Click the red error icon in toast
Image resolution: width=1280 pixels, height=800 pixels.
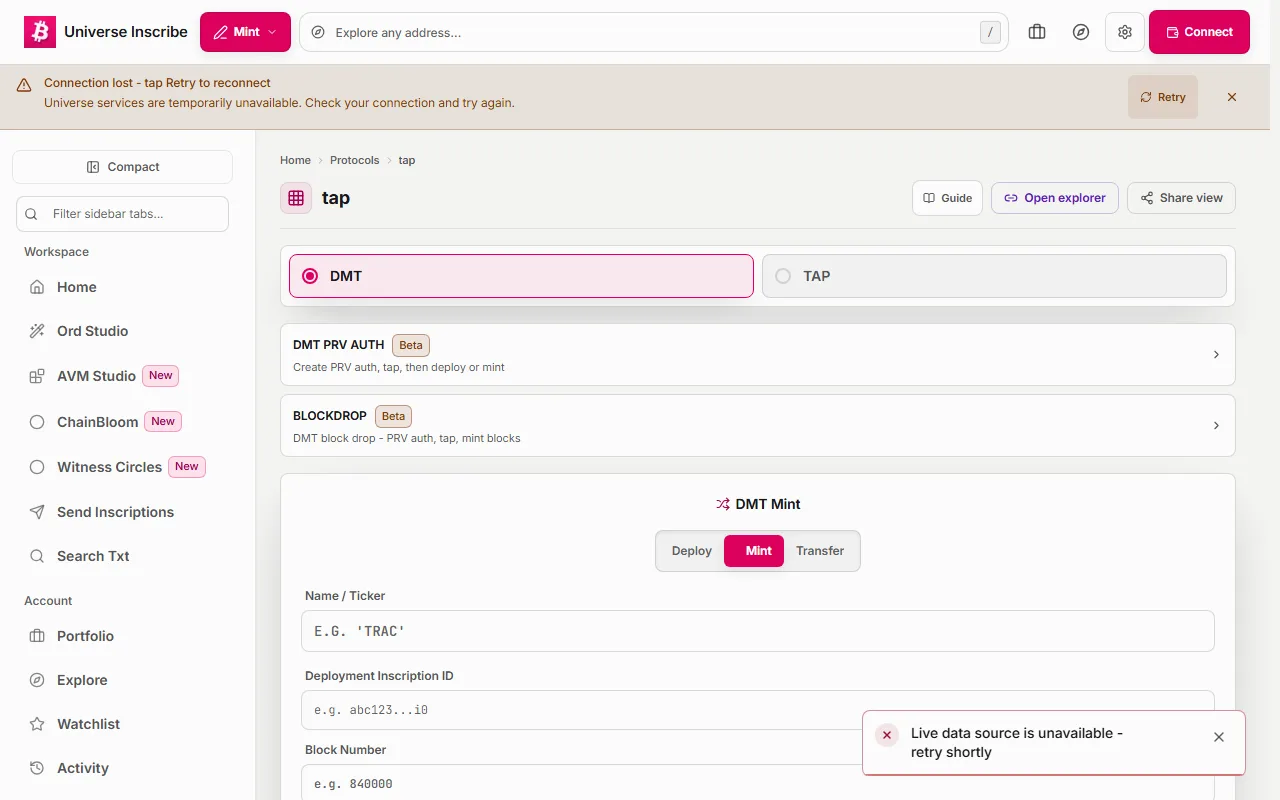887,735
